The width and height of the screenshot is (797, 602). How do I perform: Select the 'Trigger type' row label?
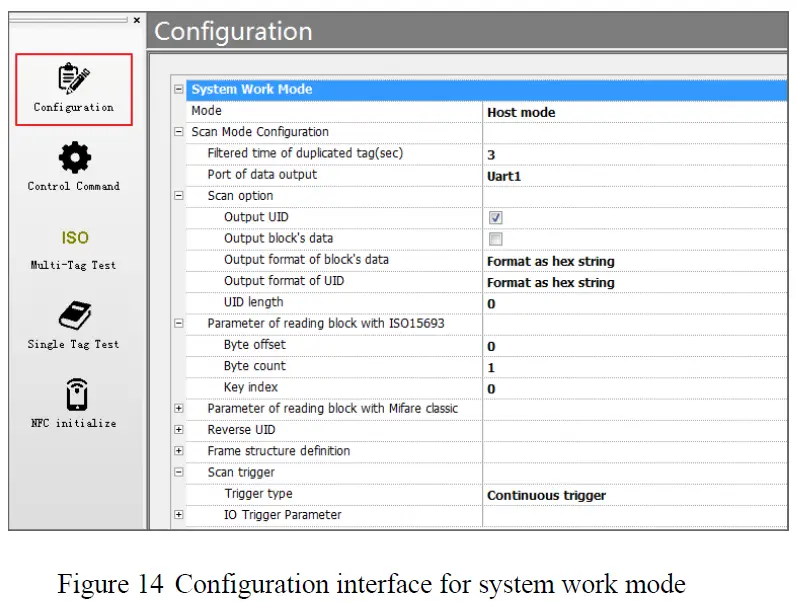259,494
